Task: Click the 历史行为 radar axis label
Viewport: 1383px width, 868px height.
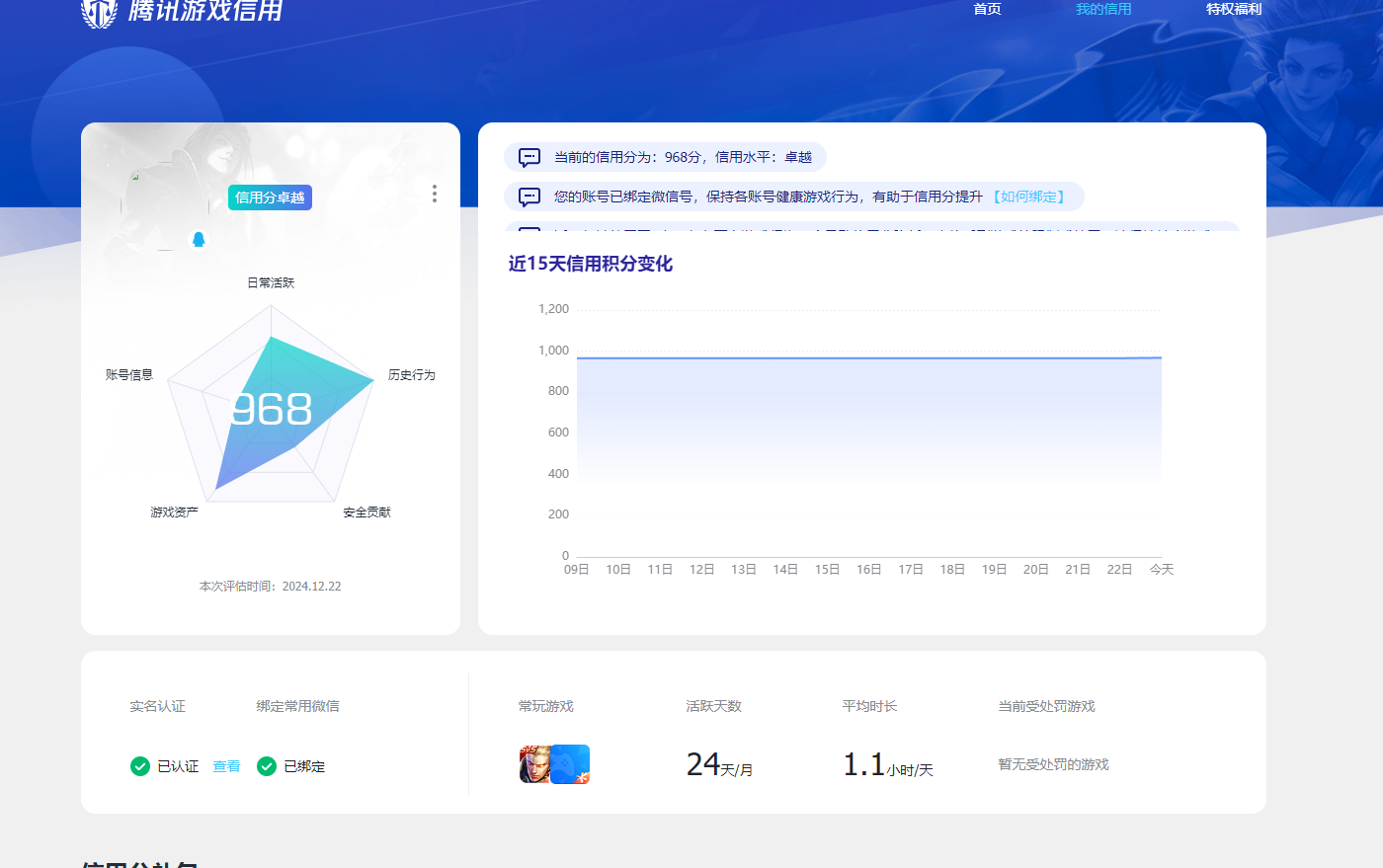Action: (411, 375)
